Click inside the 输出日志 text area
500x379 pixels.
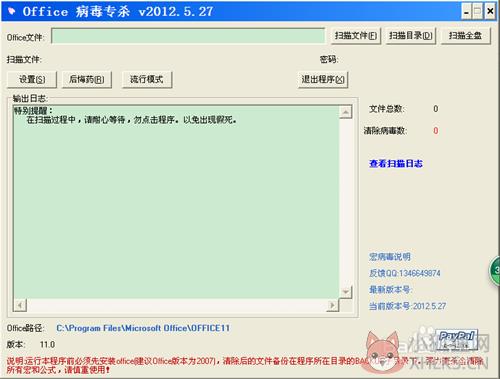click(x=176, y=202)
